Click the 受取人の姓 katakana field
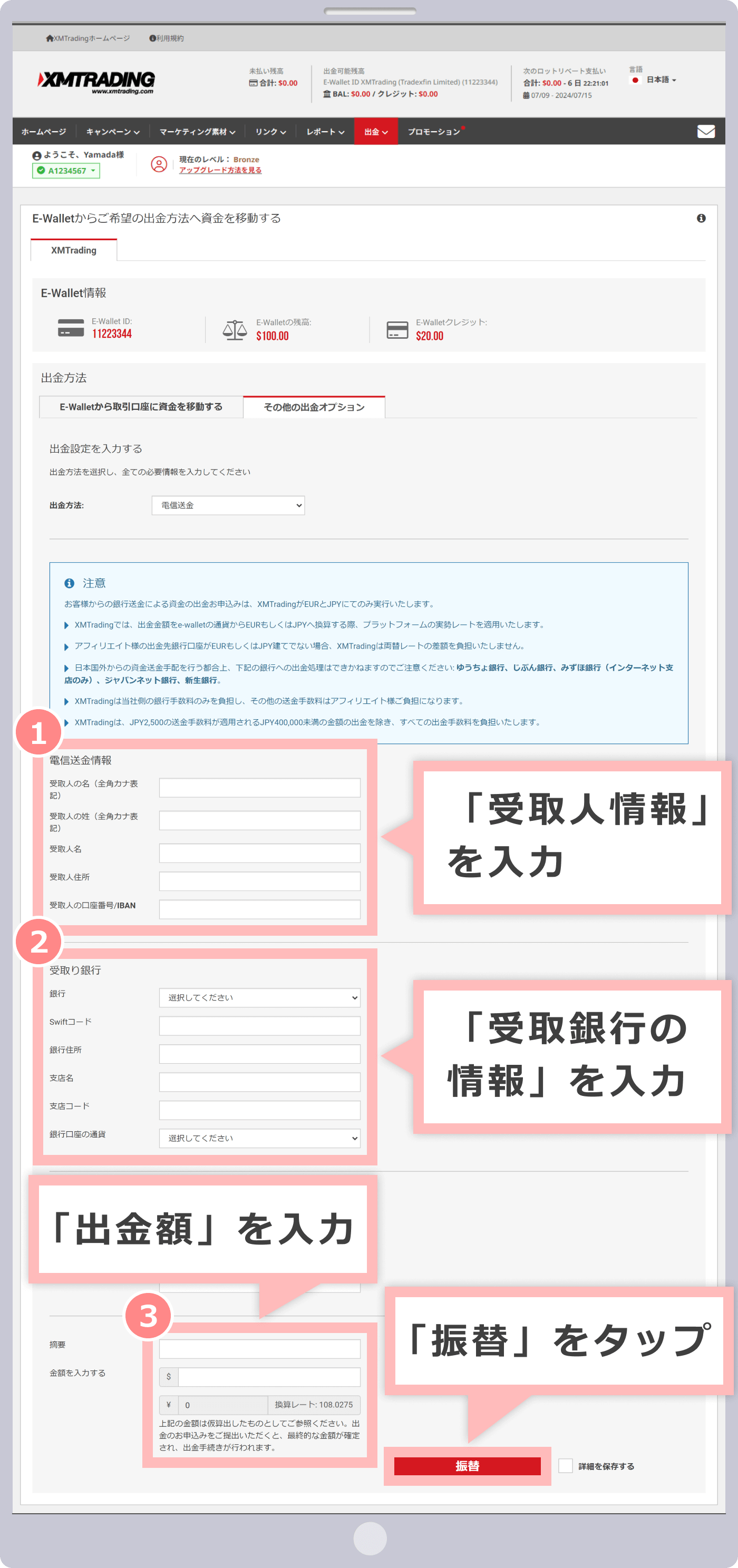 point(259,820)
